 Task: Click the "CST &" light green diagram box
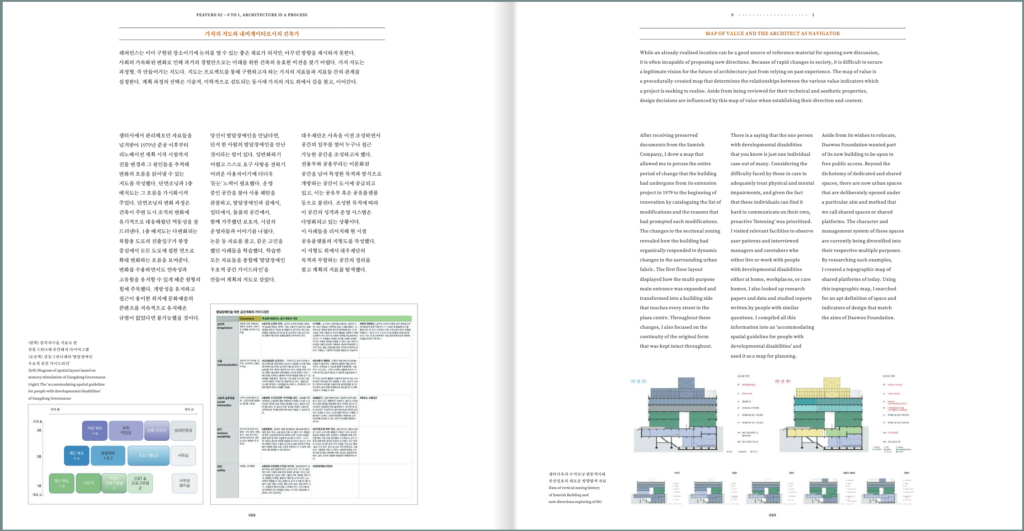point(140,483)
